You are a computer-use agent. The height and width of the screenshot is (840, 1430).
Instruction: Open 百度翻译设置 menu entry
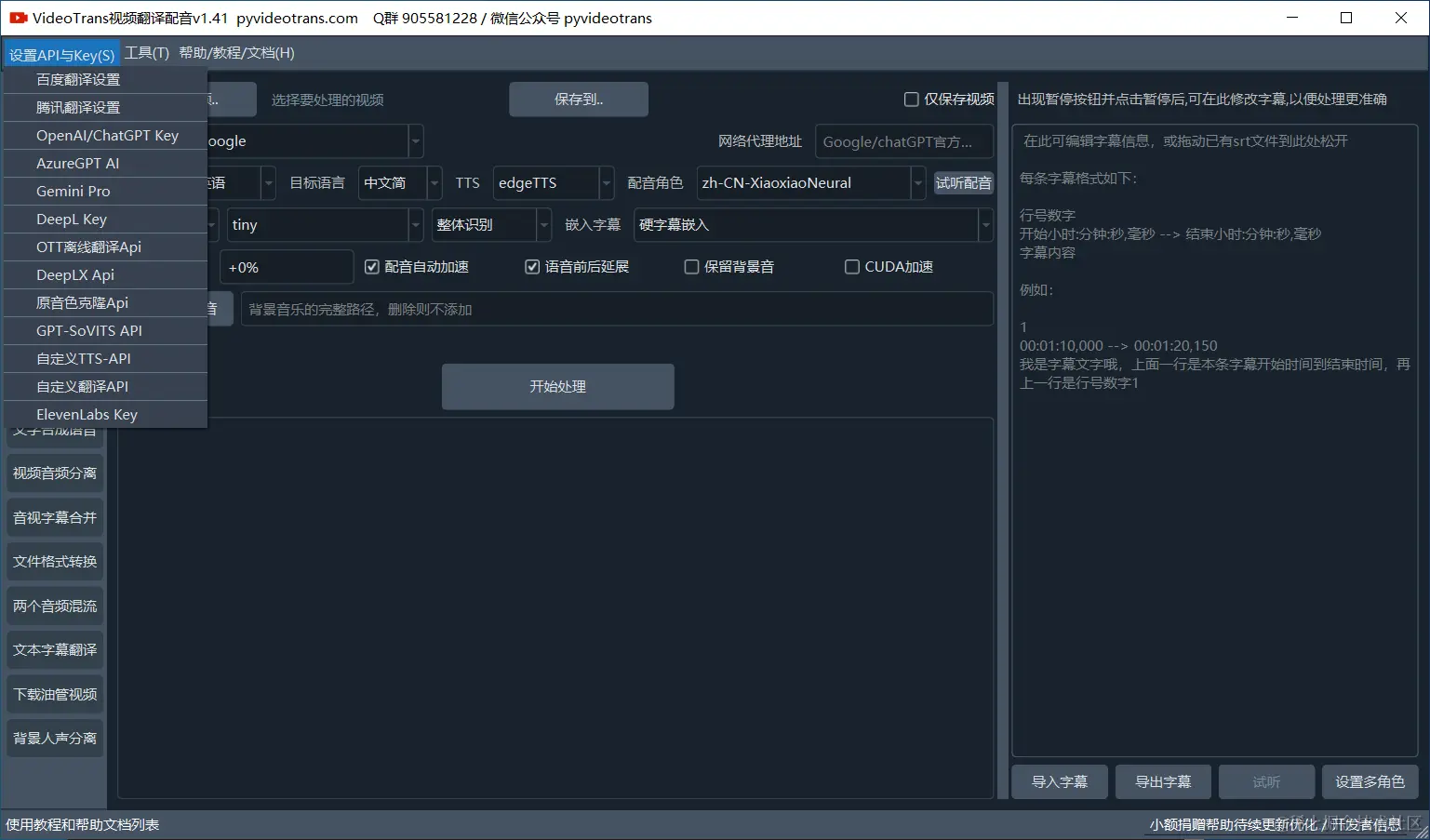[x=105, y=80]
